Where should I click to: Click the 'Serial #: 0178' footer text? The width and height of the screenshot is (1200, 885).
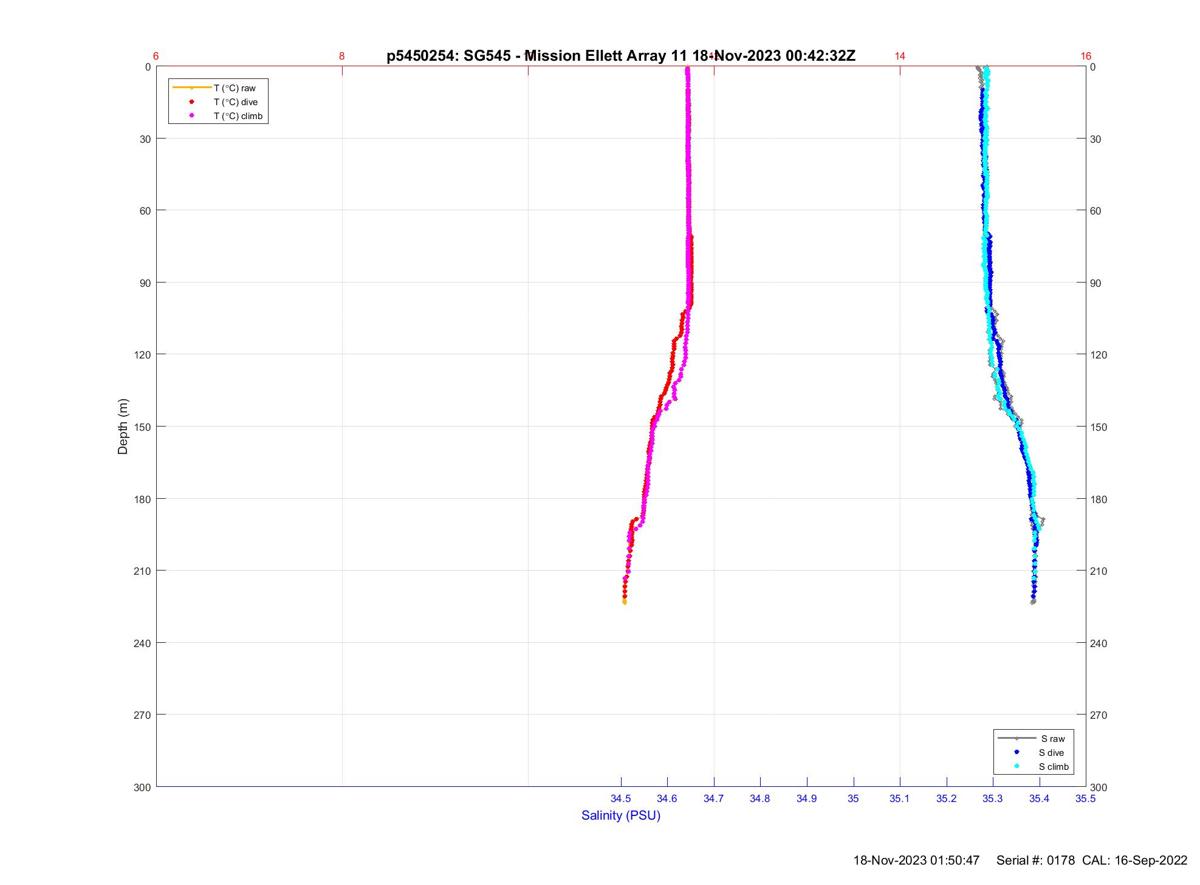point(1034,860)
